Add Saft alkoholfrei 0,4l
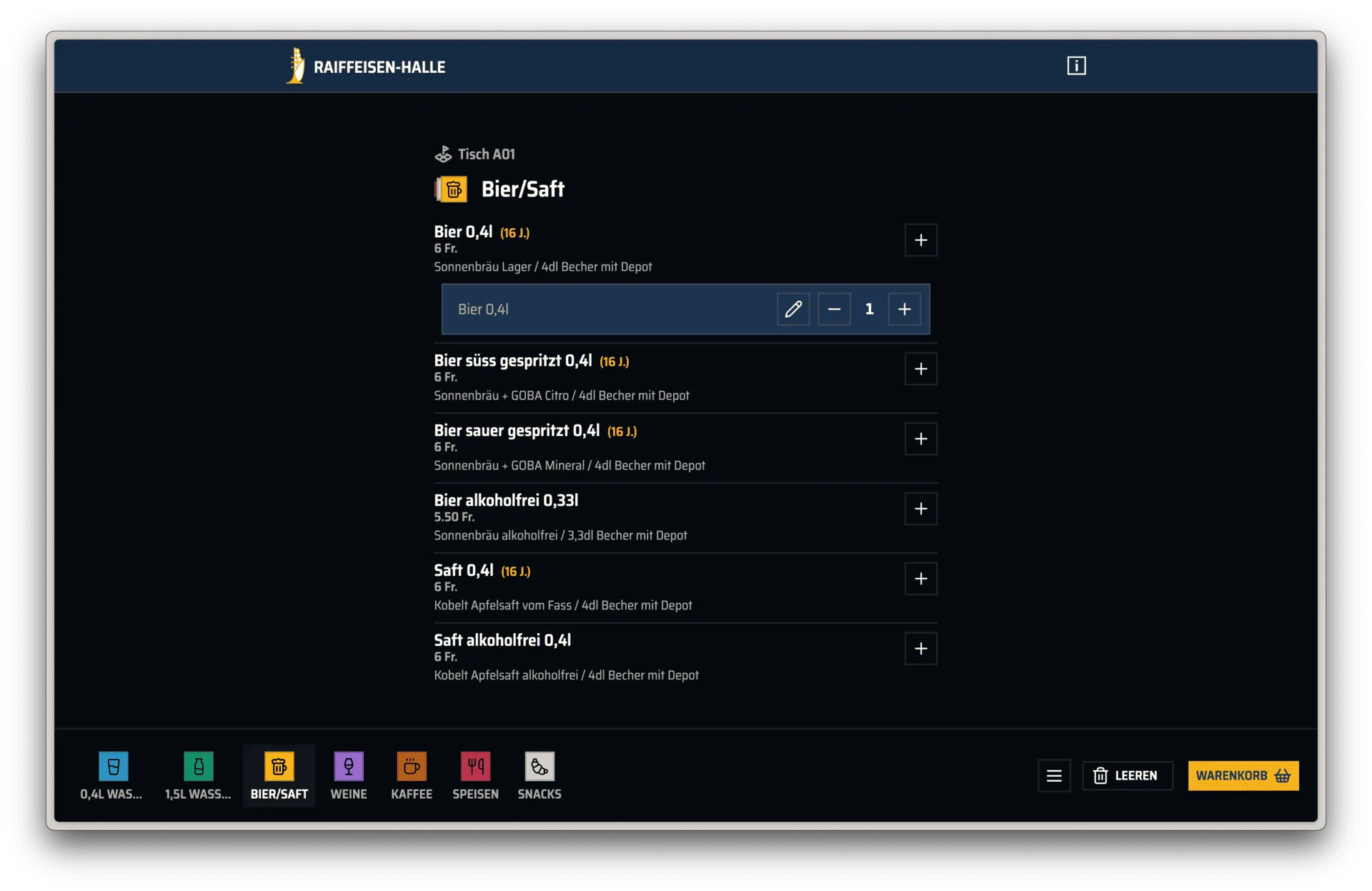Viewport: 1372px width, 891px height. click(x=920, y=649)
